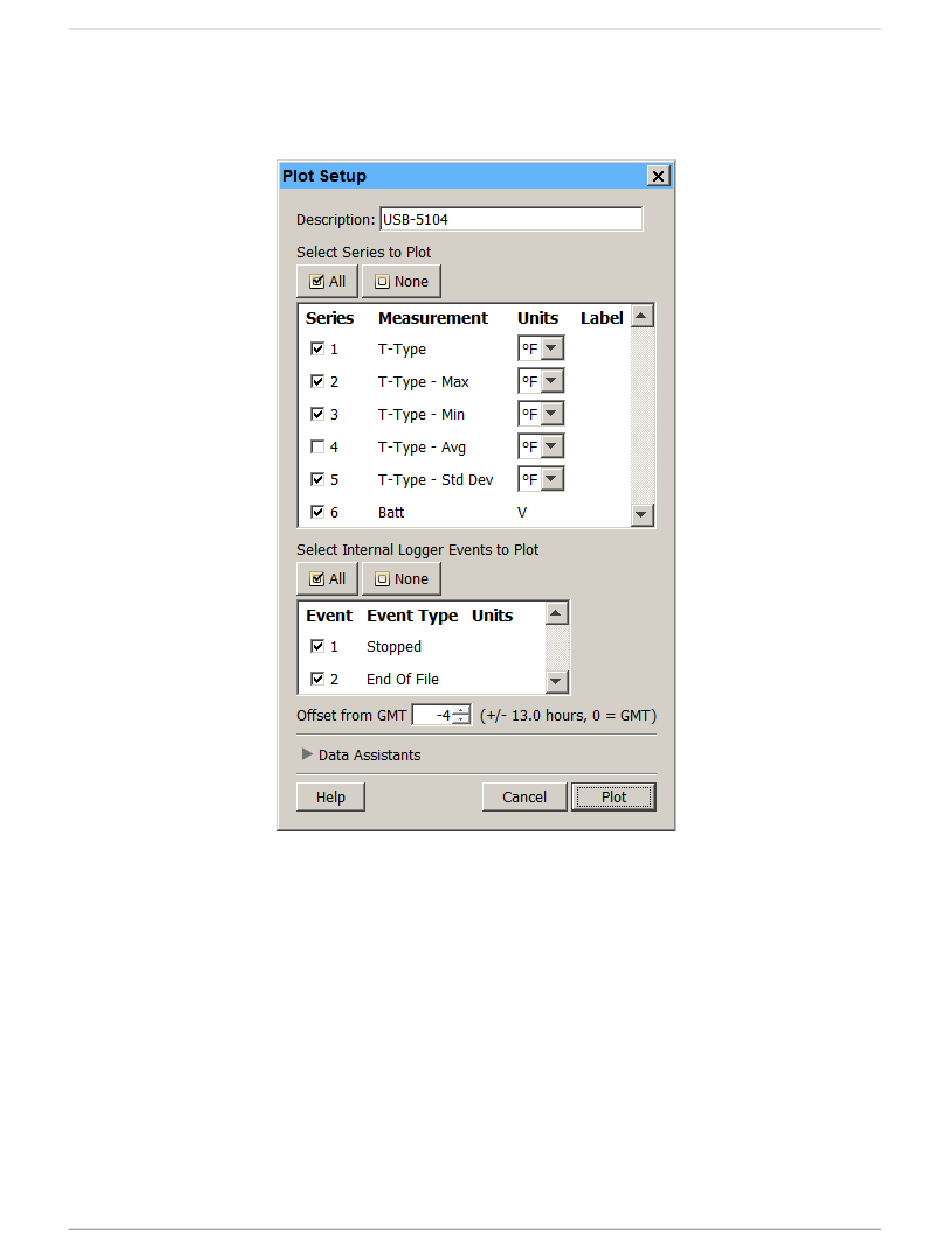The height and width of the screenshot is (1260, 950).
Task: Select all events with lower All button
Action: click(327, 579)
